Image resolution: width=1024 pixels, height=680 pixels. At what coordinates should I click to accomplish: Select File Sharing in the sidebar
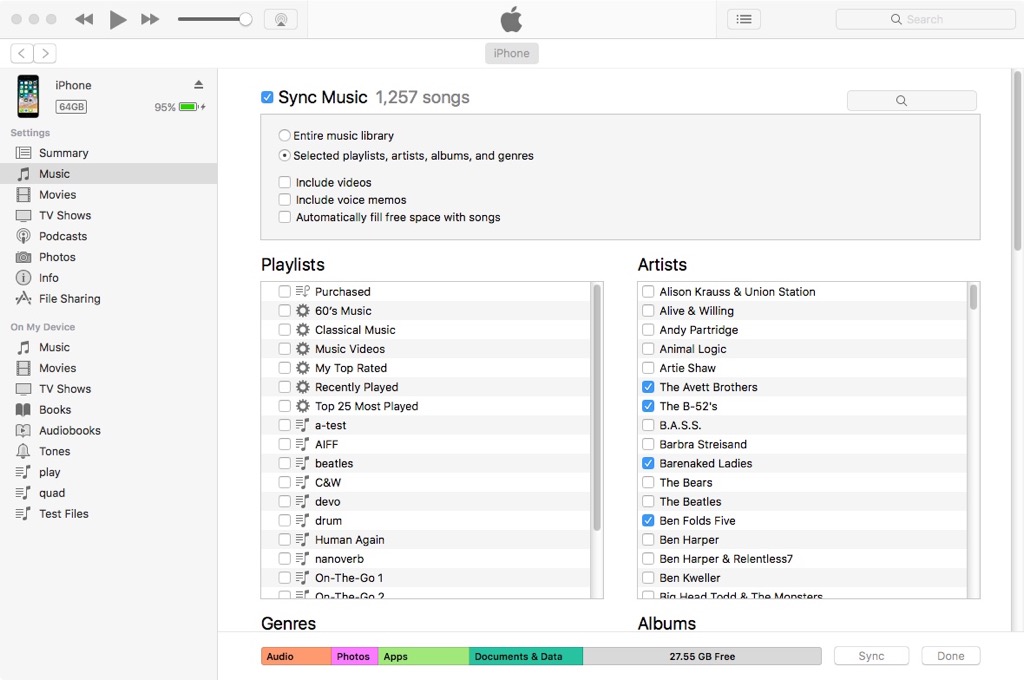69,299
